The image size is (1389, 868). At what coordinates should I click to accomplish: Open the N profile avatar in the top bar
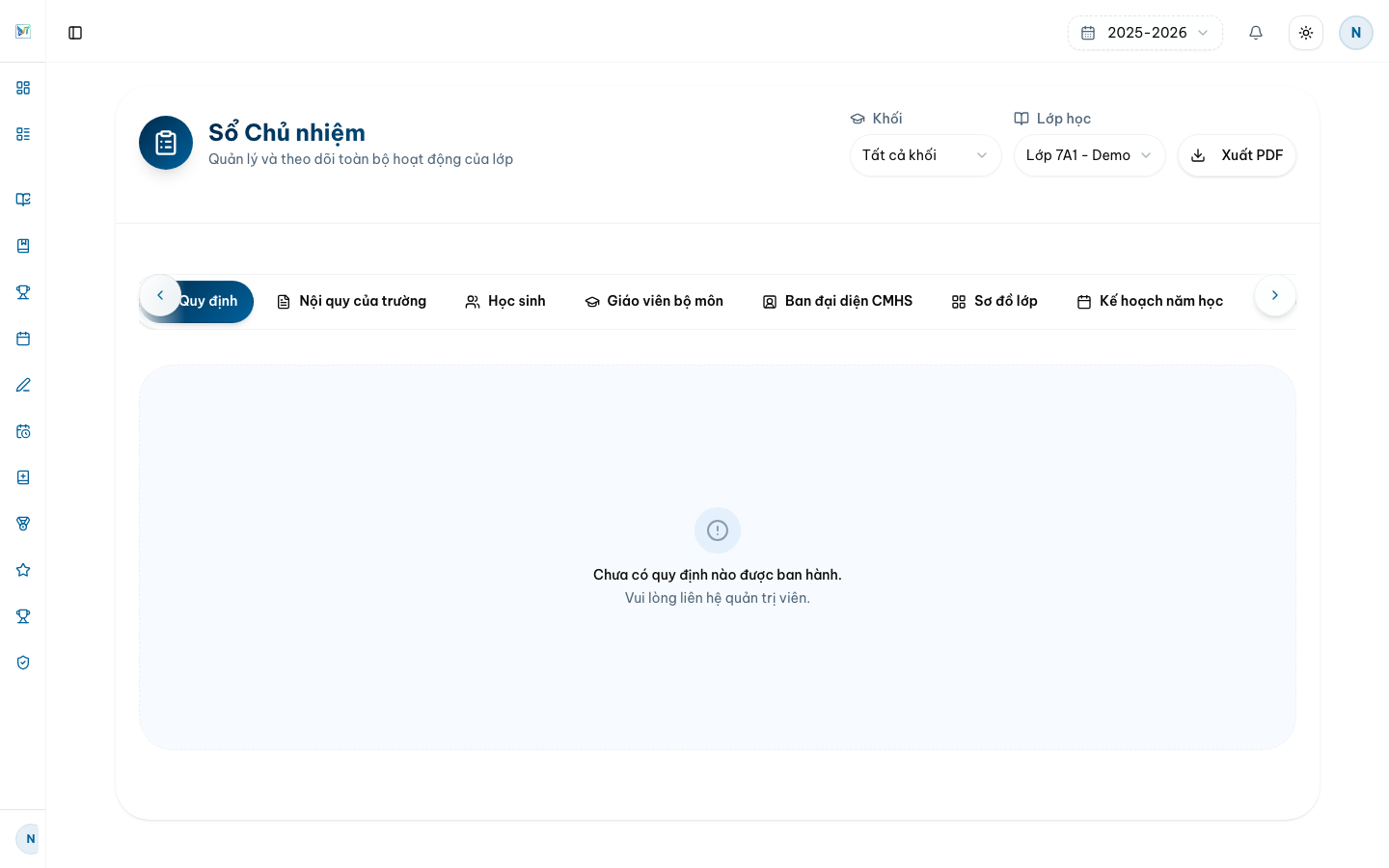tap(1356, 33)
